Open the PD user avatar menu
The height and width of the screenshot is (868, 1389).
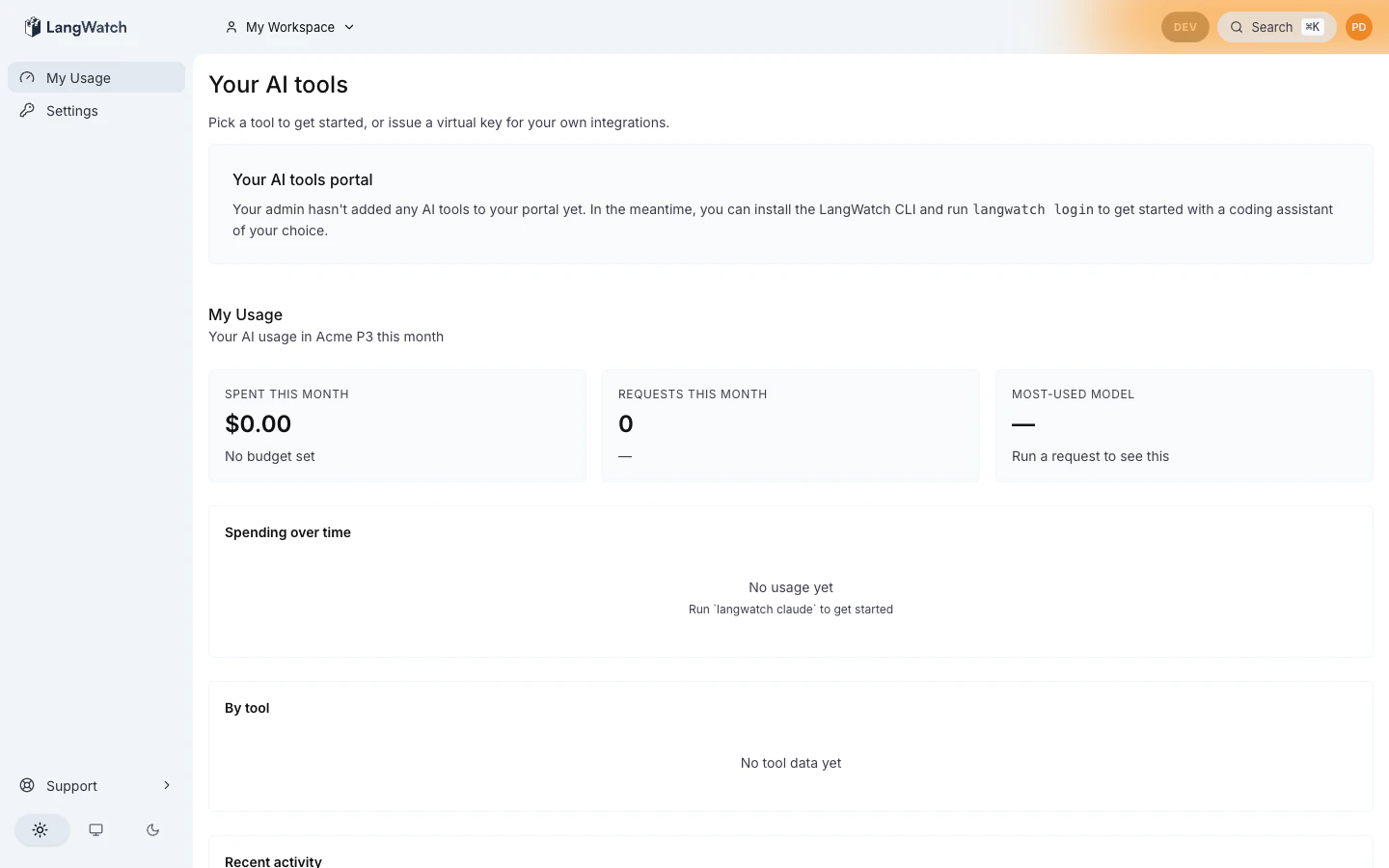click(x=1359, y=27)
